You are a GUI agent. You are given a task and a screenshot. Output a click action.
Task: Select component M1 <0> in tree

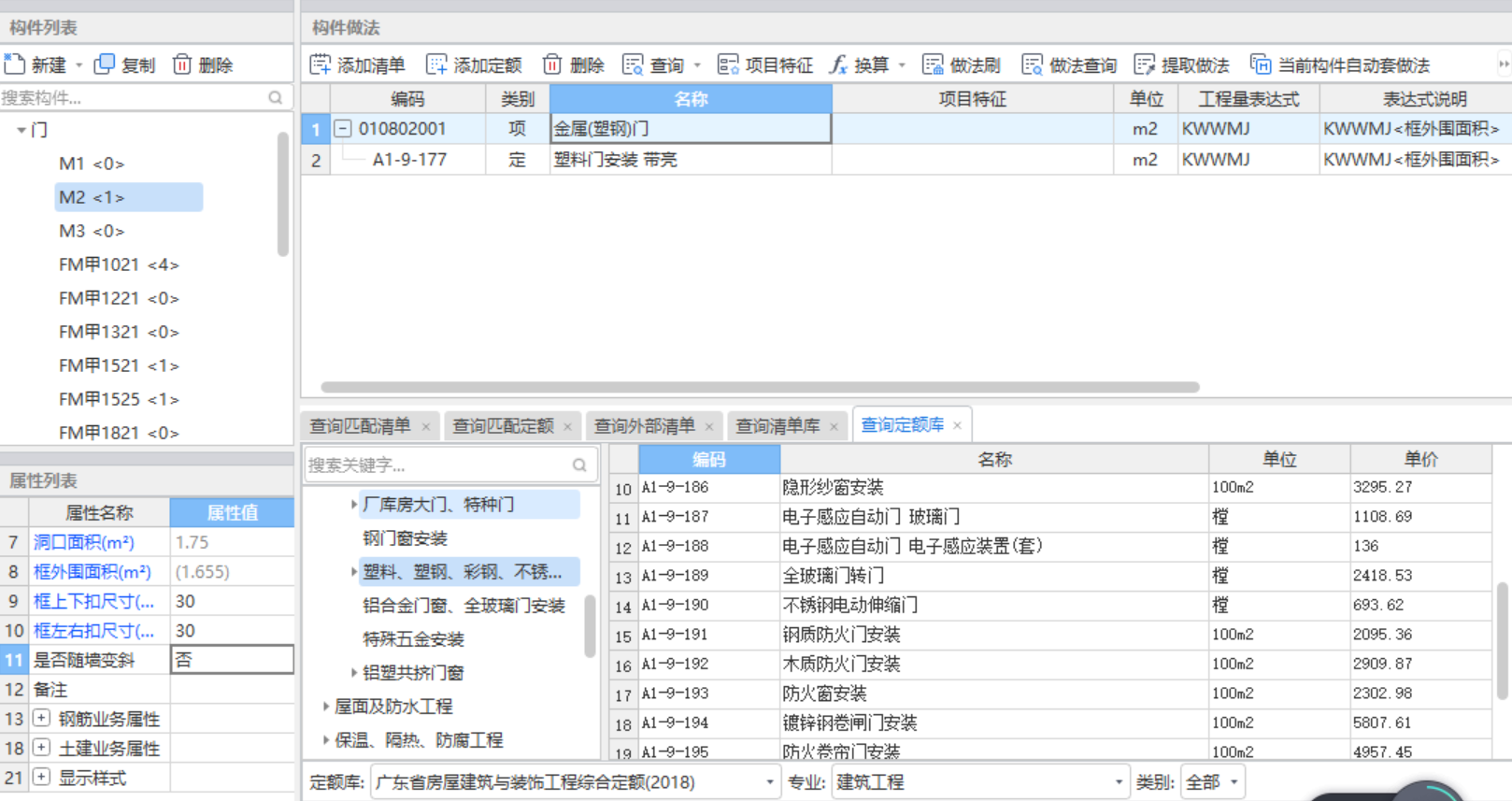click(92, 164)
